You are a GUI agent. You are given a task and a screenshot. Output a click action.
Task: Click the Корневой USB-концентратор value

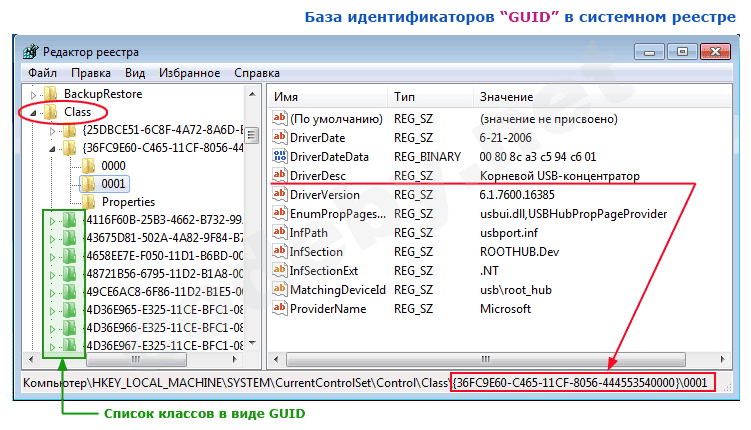pos(559,176)
